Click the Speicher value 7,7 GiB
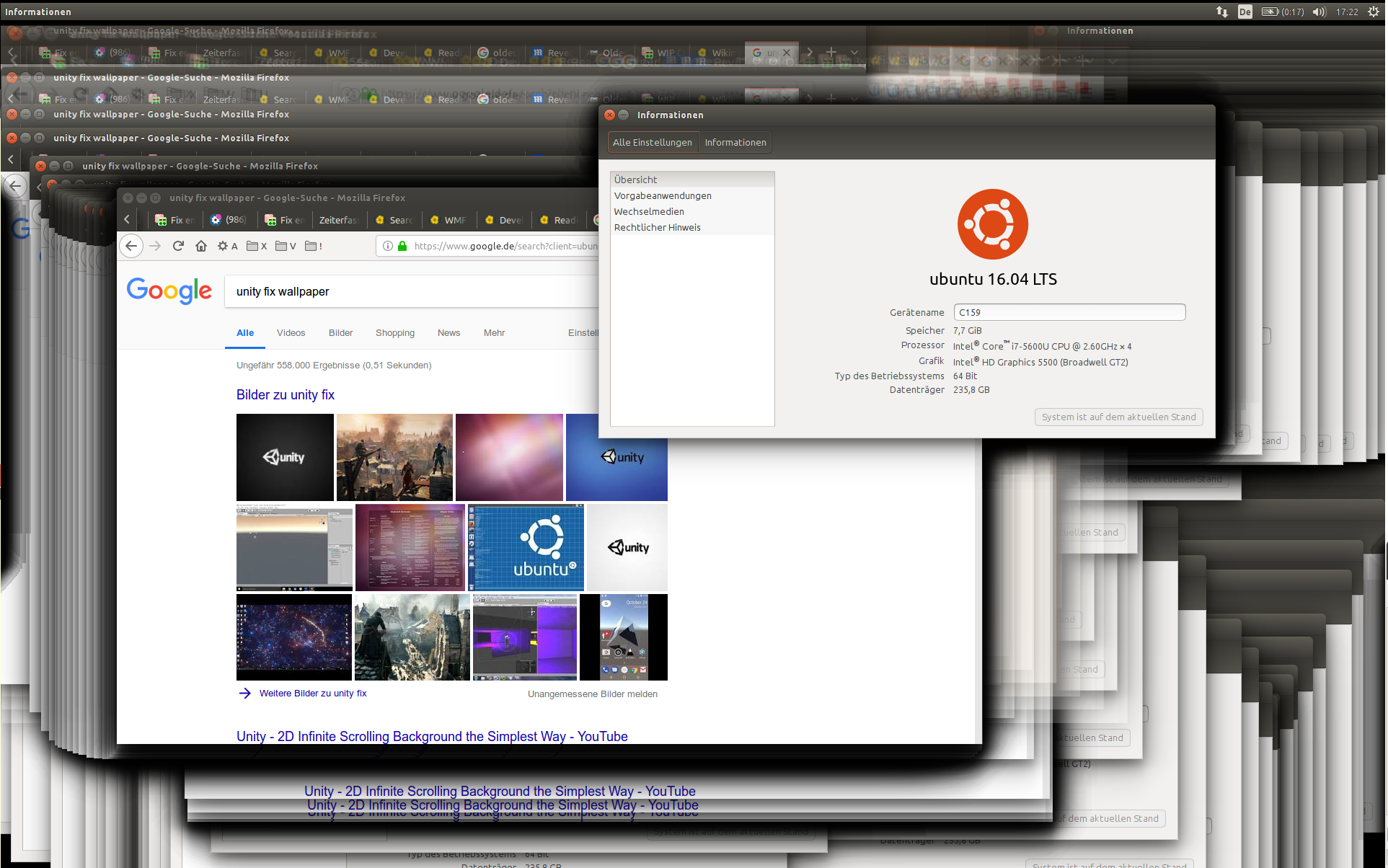 click(967, 330)
